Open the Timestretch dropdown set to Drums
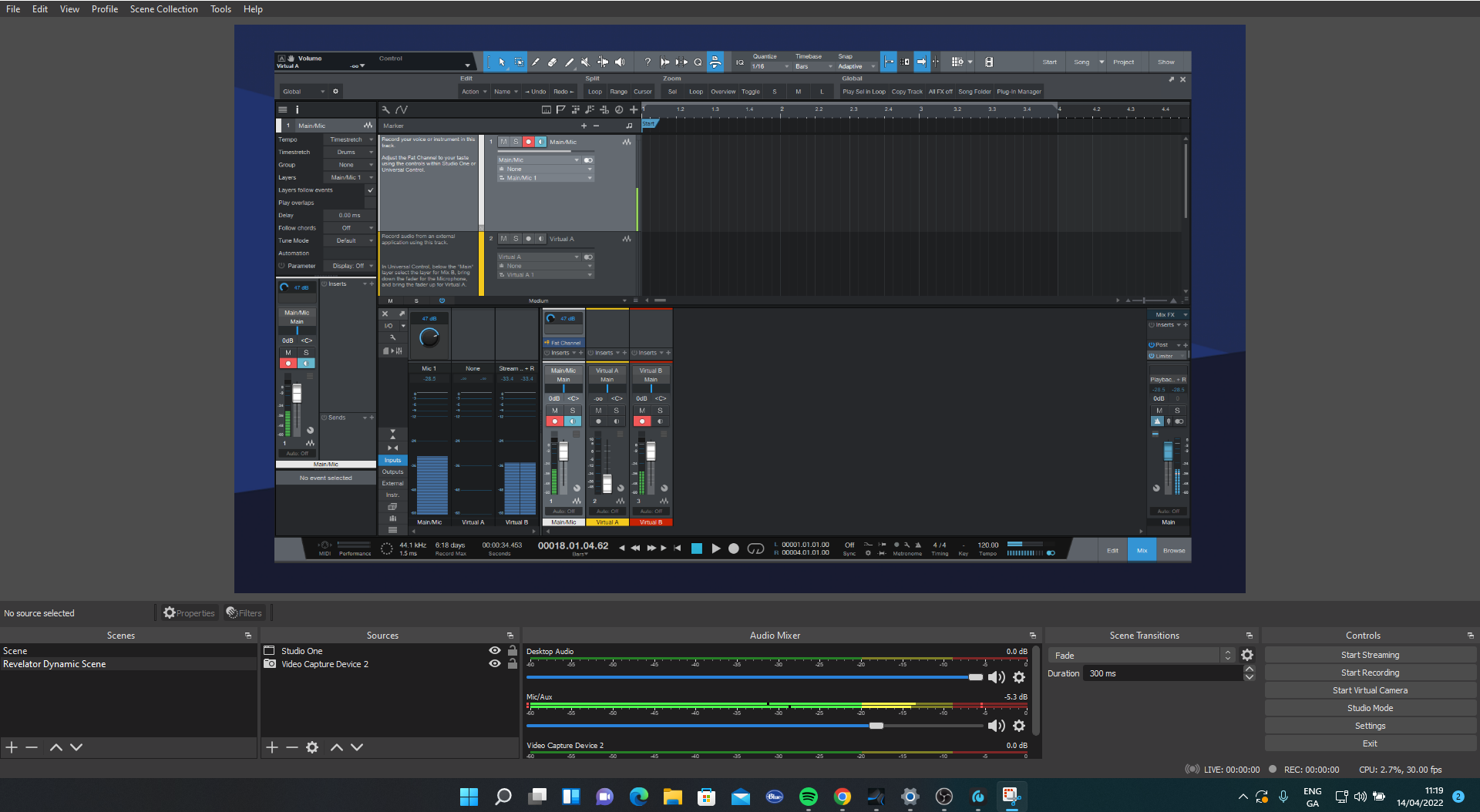This screenshot has width=1480, height=812. pyautogui.click(x=350, y=152)
